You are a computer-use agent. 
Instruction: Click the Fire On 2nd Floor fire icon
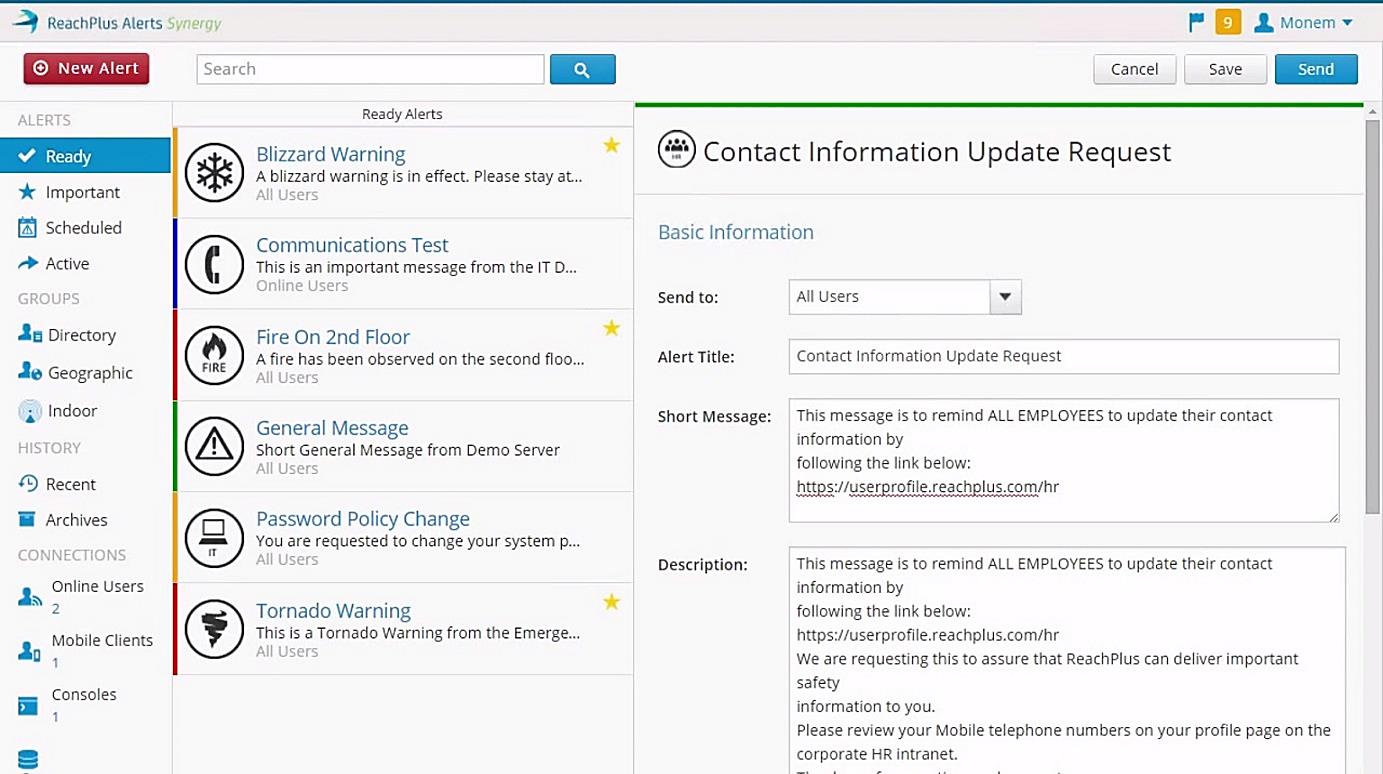(214, 353)
